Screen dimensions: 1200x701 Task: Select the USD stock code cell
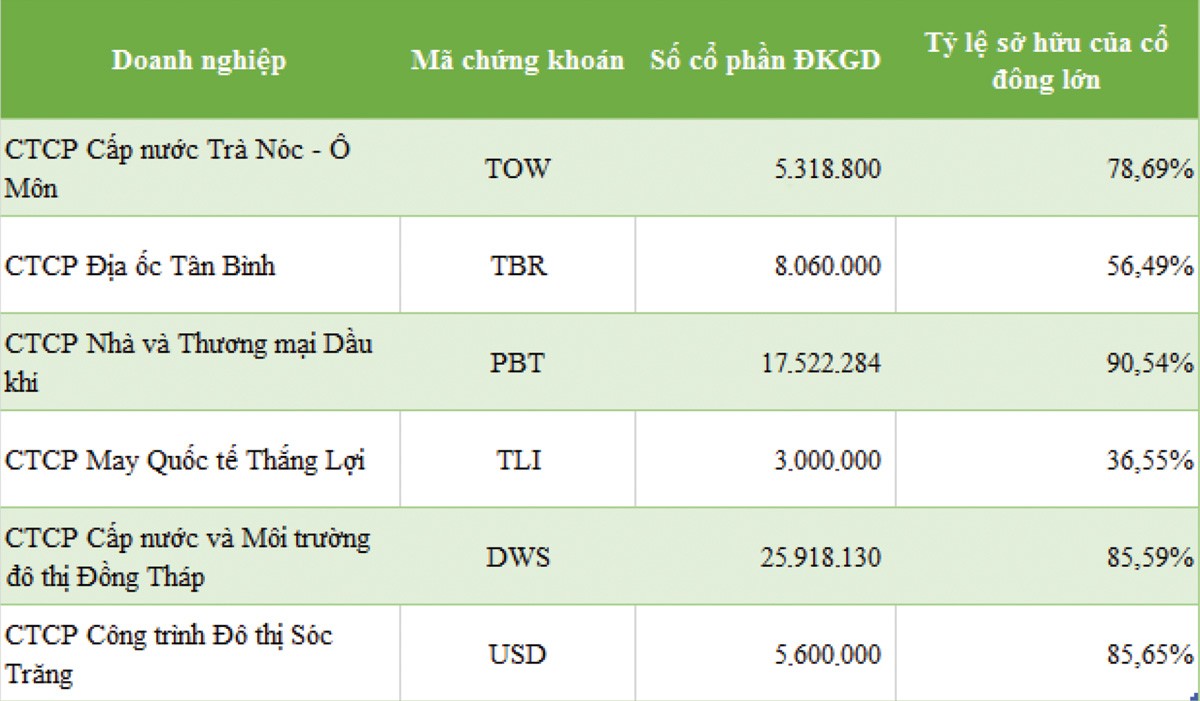coord(517,653)
